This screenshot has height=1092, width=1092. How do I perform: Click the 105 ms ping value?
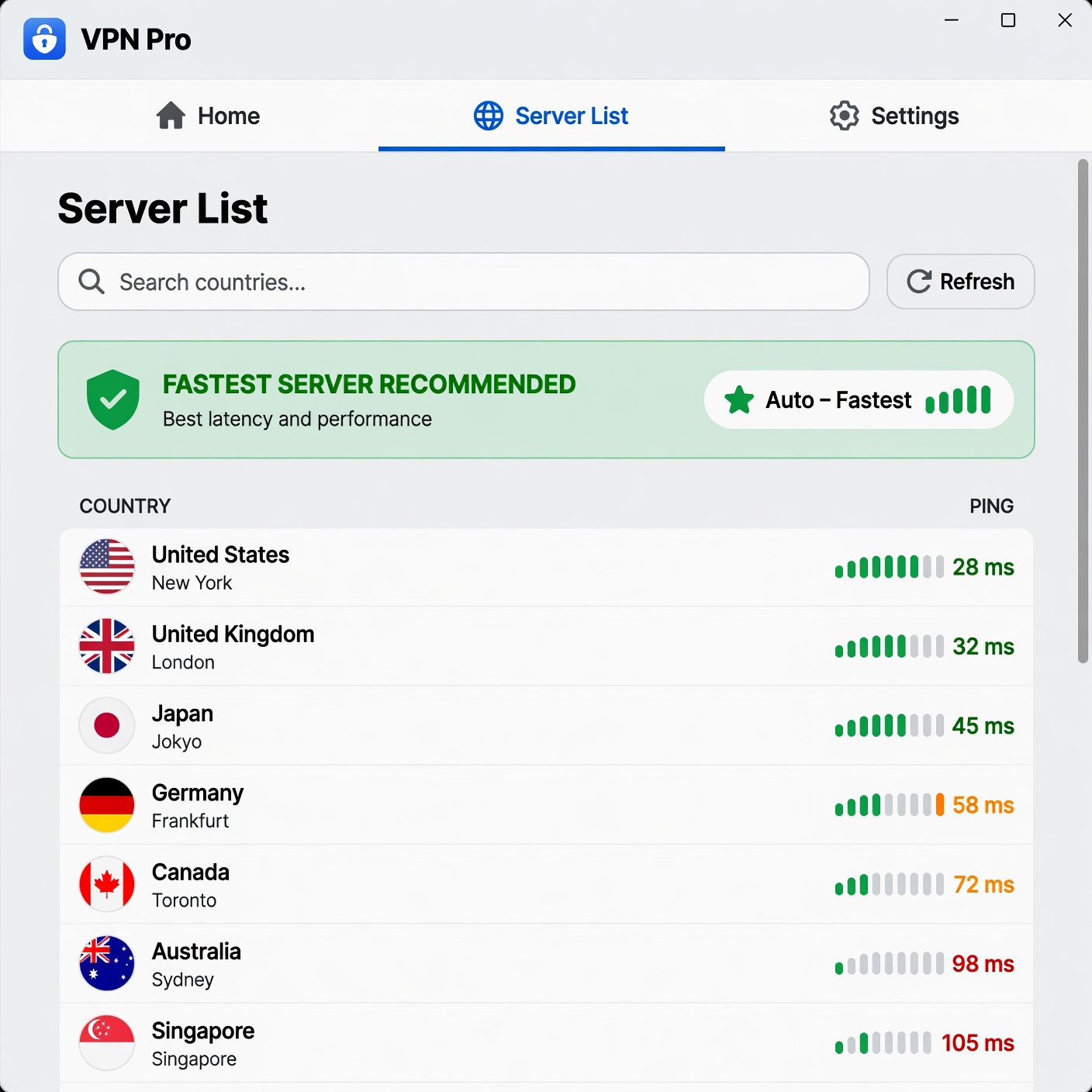point(978,1043)
